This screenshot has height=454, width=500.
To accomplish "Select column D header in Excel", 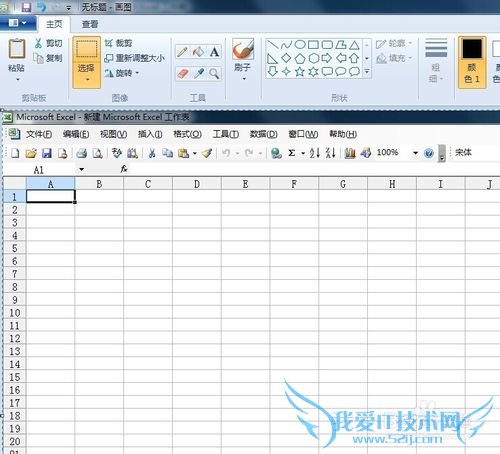I will click(x=197, y=184).
